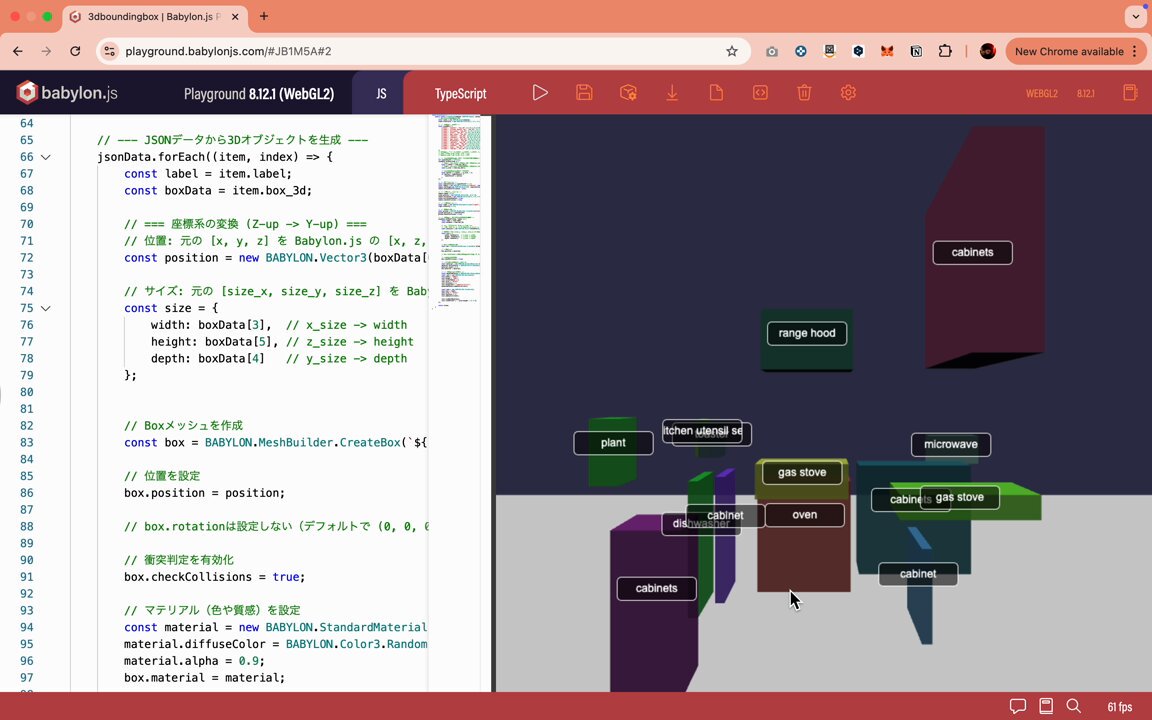Open the bottom bar documentation book icon
1152x720 pixels.
(x=1046, y=706)
